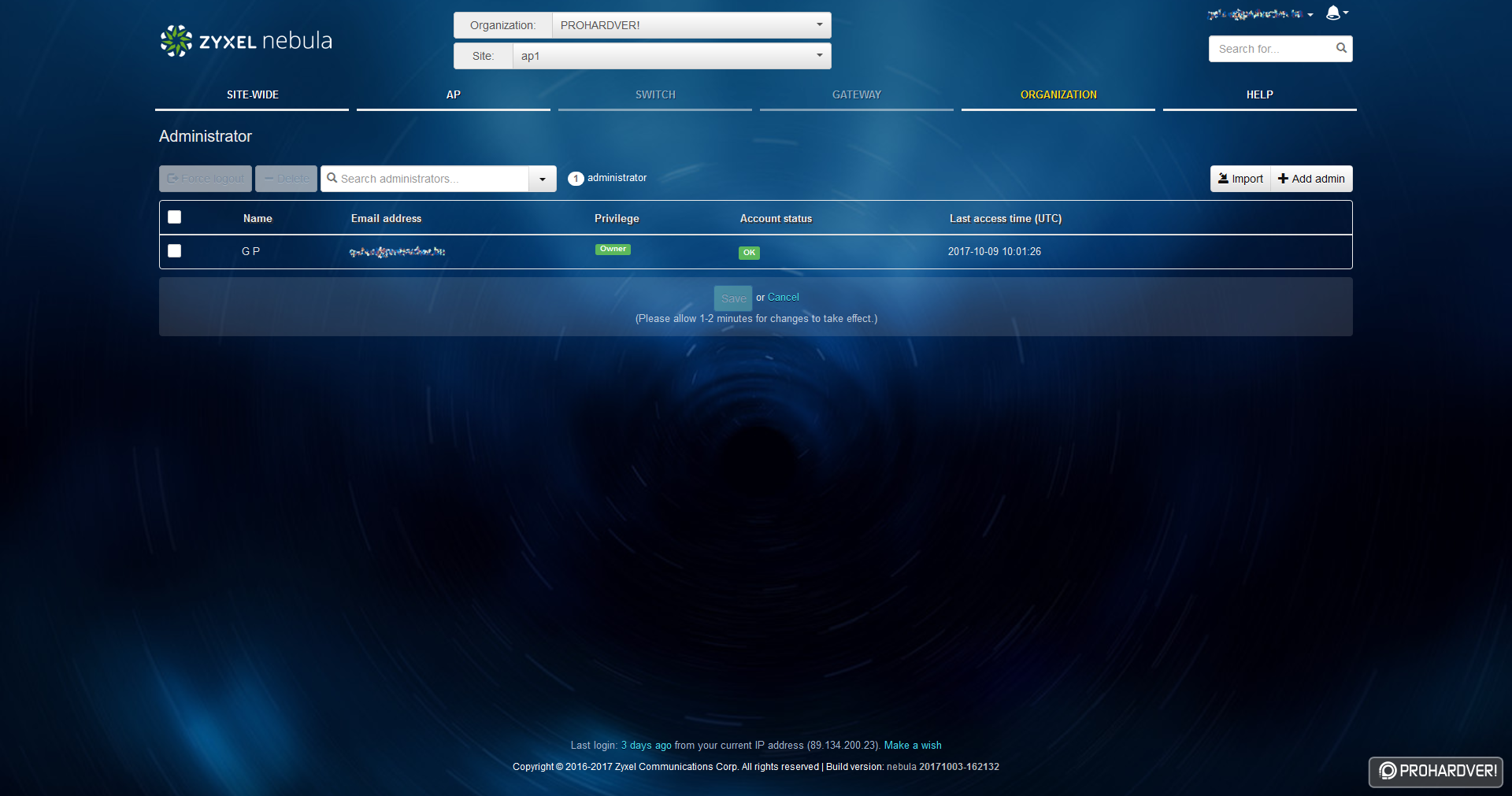Switch to the SITE-WIDE tab
Image resolution: width=1512 pixels, height=796 pixels.
coord(252,95)
